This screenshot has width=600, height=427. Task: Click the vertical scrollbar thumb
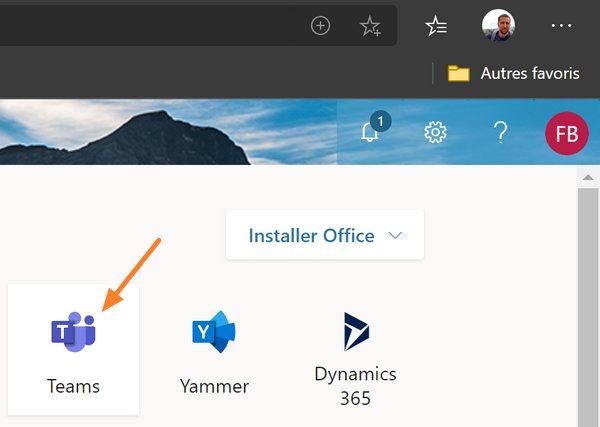pos(588,307)
